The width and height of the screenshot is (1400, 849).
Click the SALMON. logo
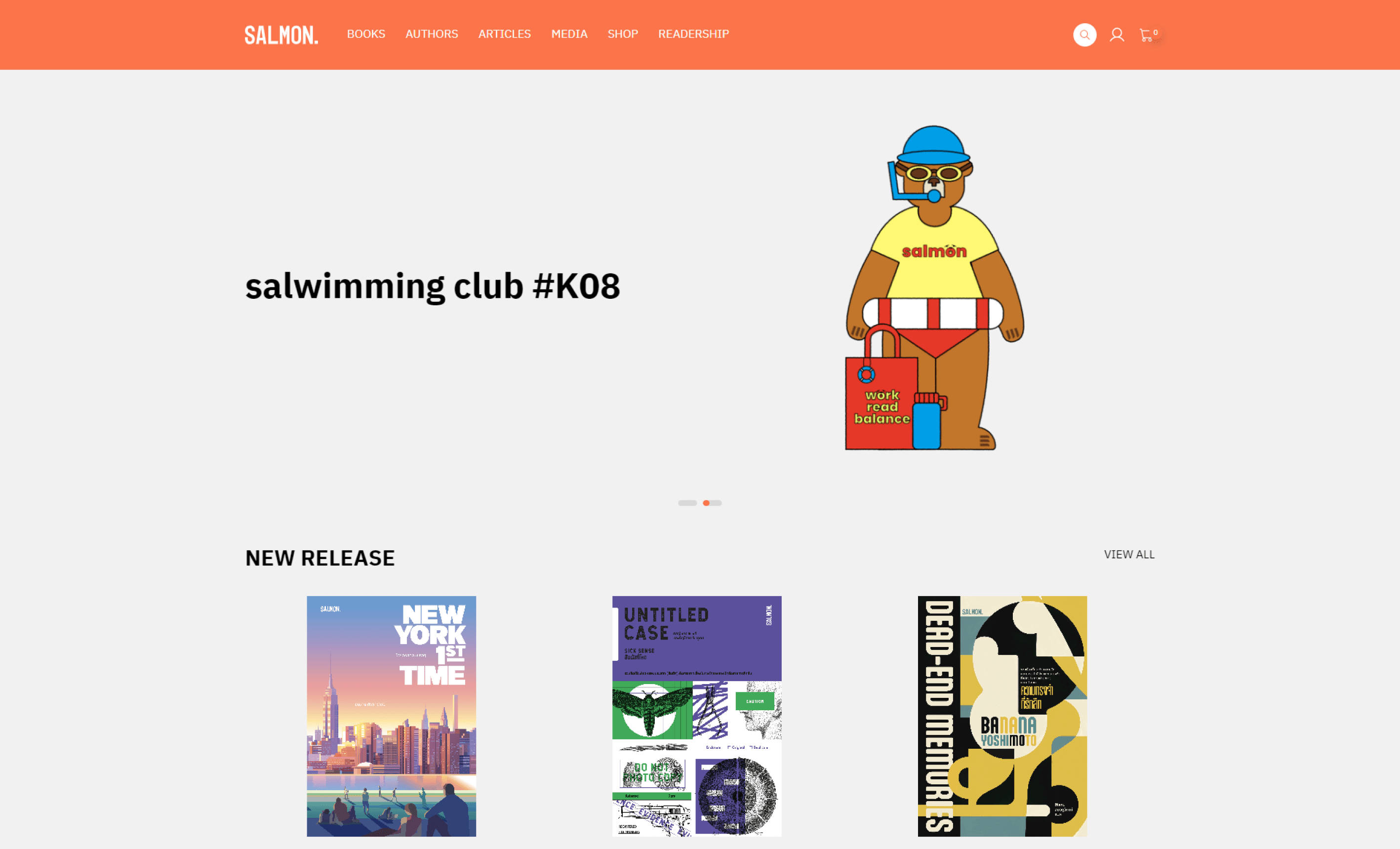click(281, 35)
